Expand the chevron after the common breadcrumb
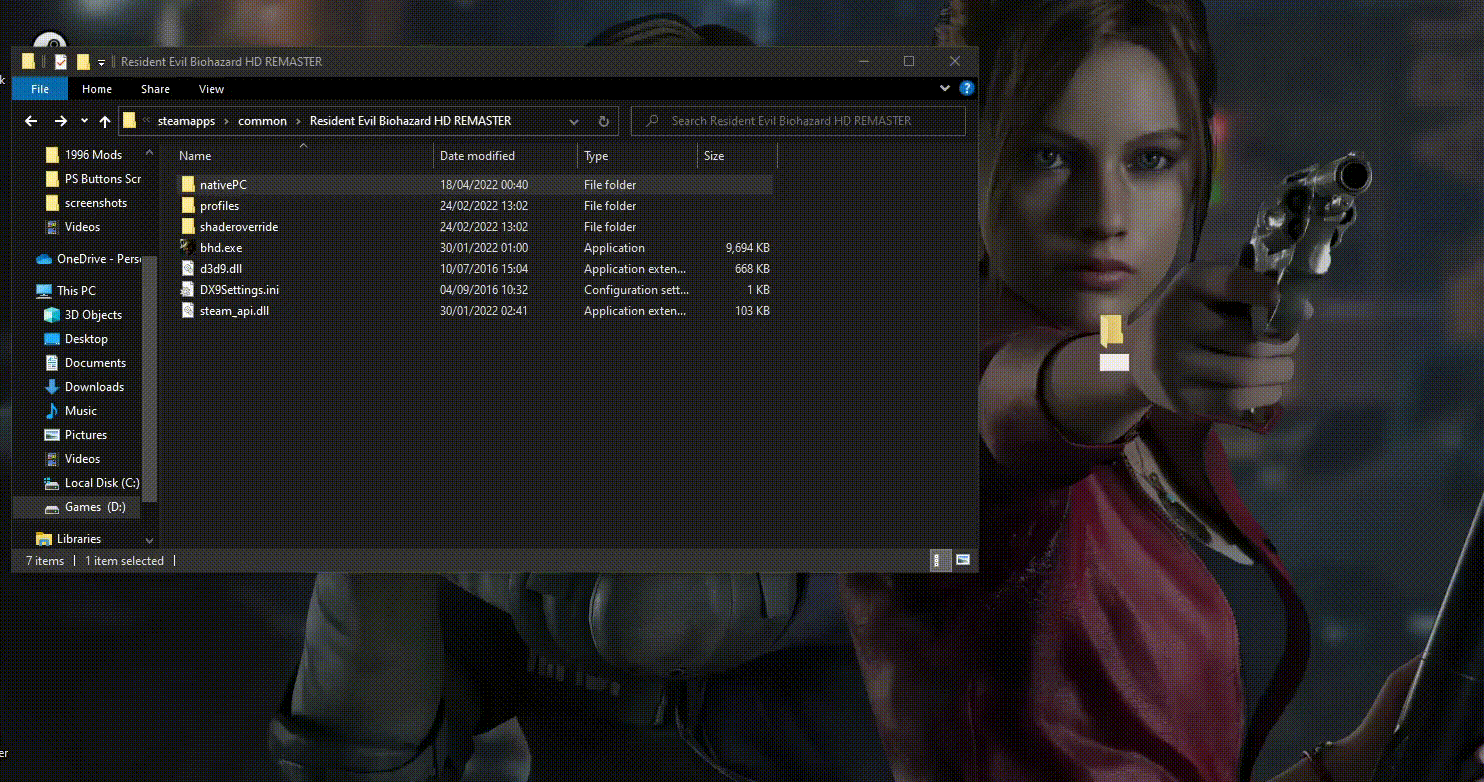1484x782 pixels. (x=298, y=121)
